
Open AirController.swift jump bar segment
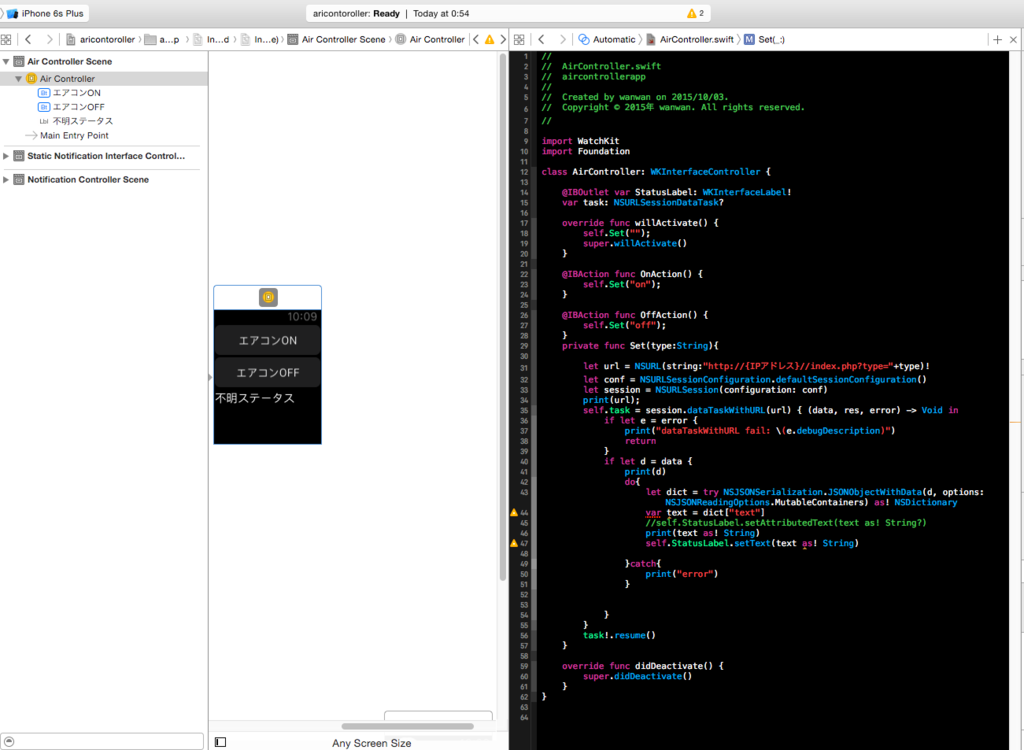click(690, 39)
